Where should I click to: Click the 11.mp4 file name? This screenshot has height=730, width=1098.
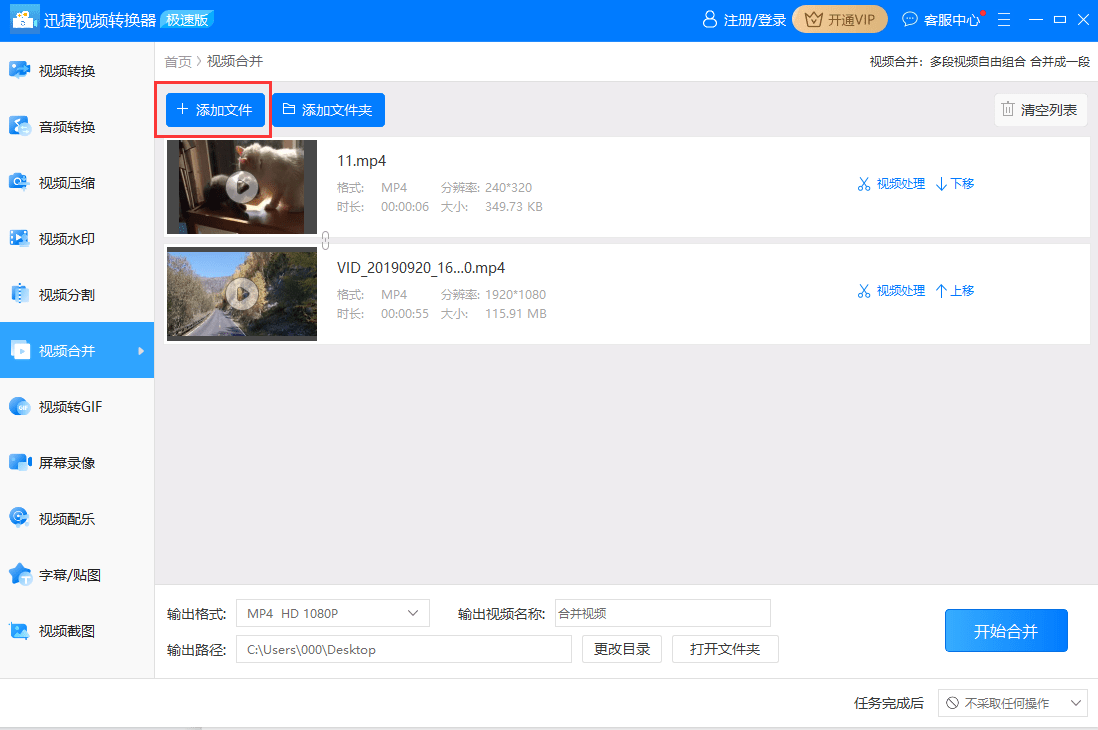pyautogui.click(x=361, y=160)
